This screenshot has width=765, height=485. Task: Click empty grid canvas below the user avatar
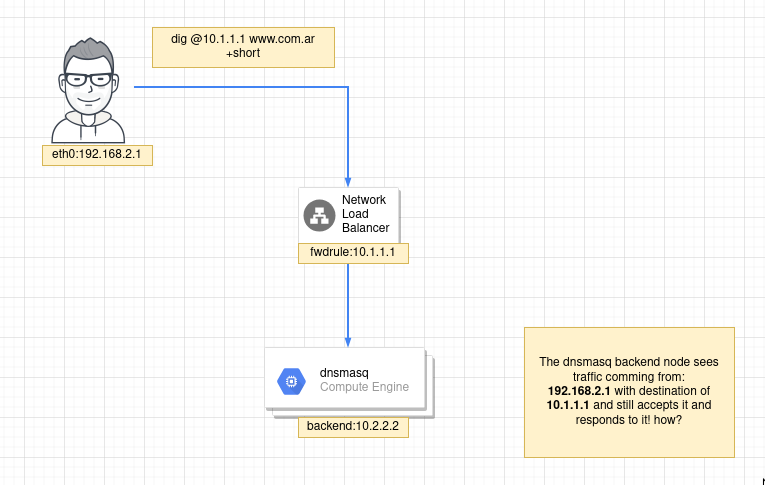click(90, 300)
